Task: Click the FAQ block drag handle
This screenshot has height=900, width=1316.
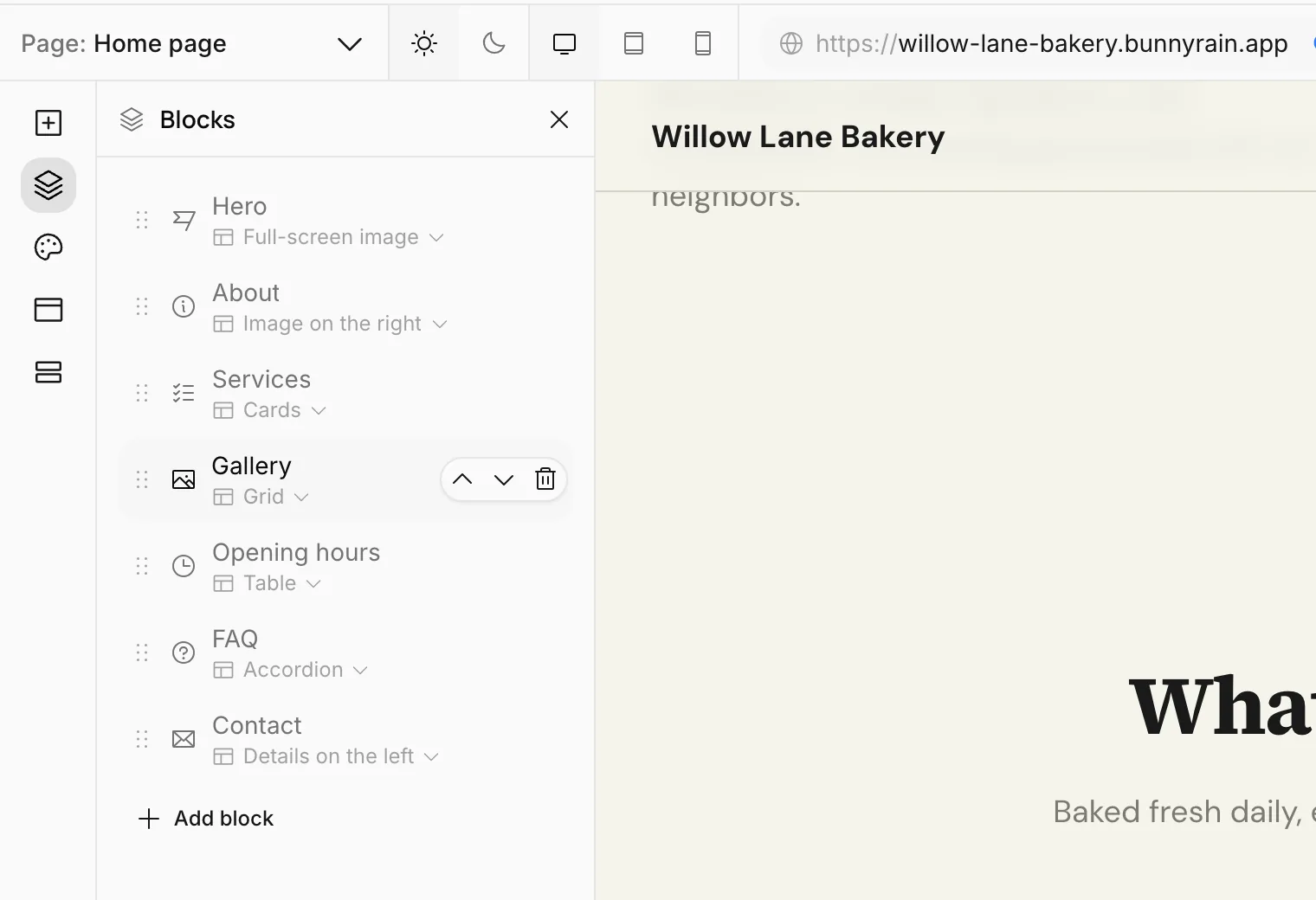Action: click(x=142, y=652)
